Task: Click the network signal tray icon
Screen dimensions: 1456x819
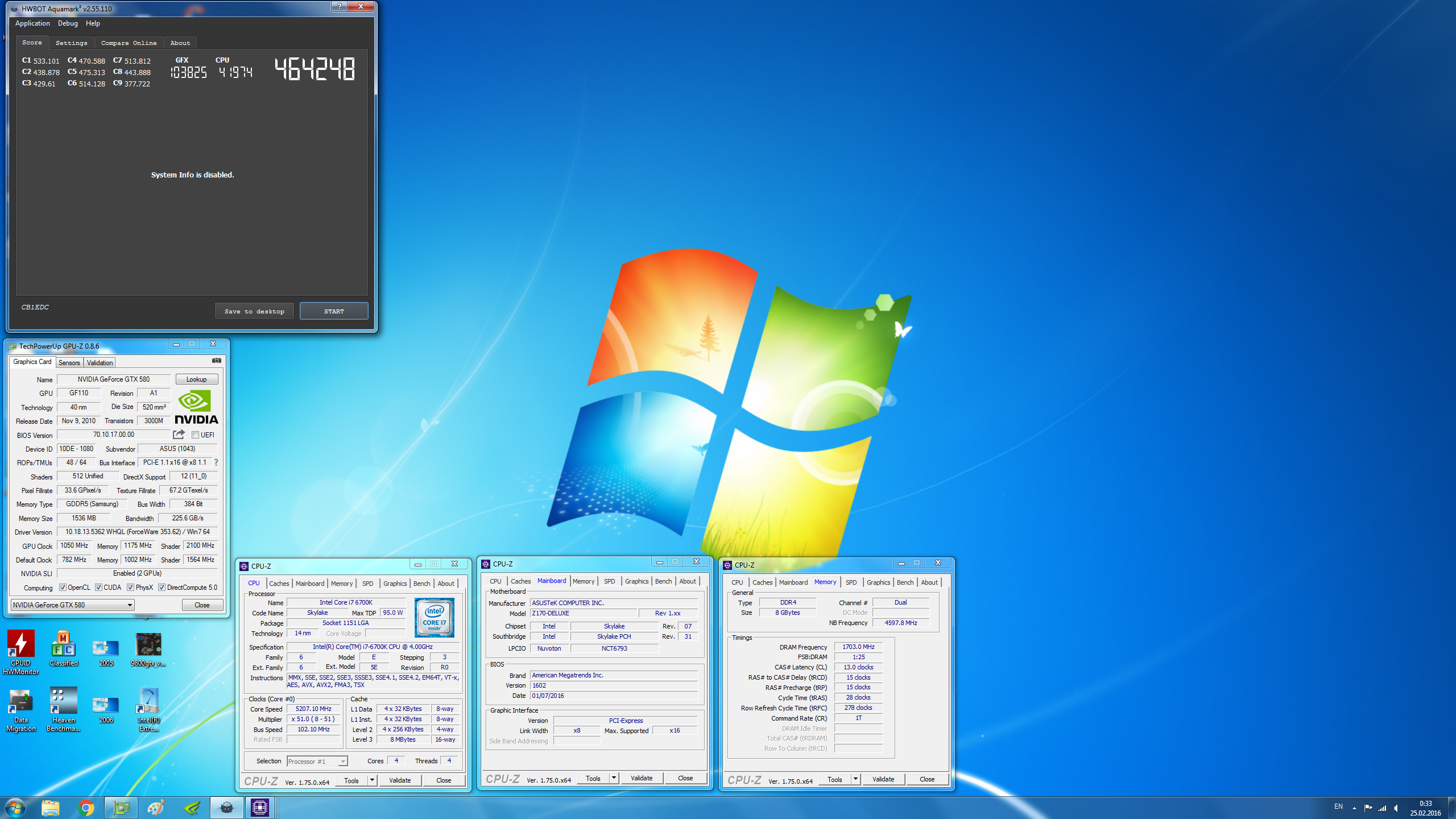Action: point(1381,808)
